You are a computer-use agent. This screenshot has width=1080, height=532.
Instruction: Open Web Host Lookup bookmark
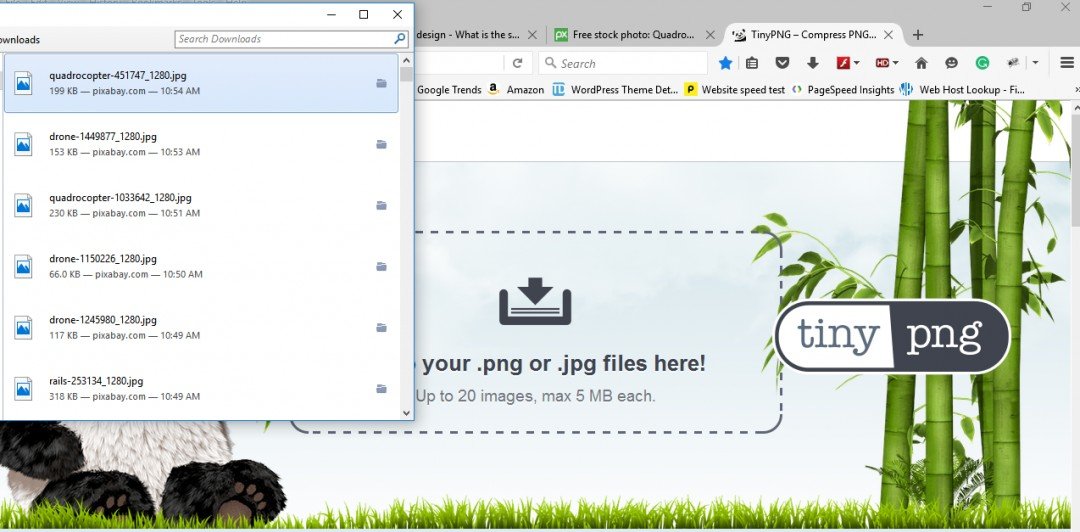pos(962,90)
